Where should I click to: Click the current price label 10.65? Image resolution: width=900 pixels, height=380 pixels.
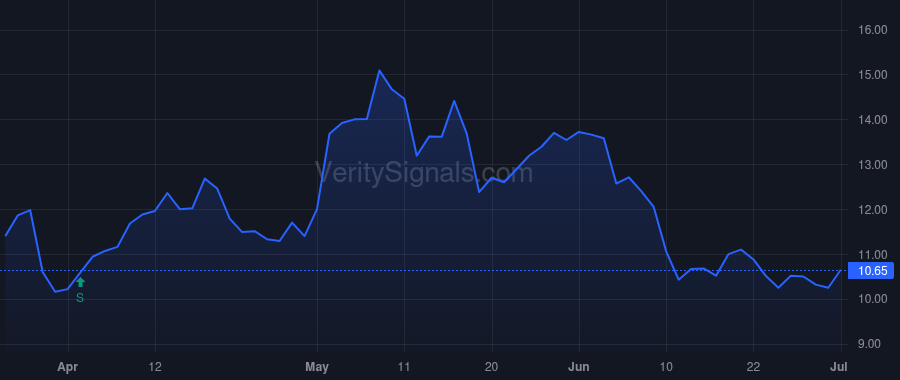coord(871,270)
